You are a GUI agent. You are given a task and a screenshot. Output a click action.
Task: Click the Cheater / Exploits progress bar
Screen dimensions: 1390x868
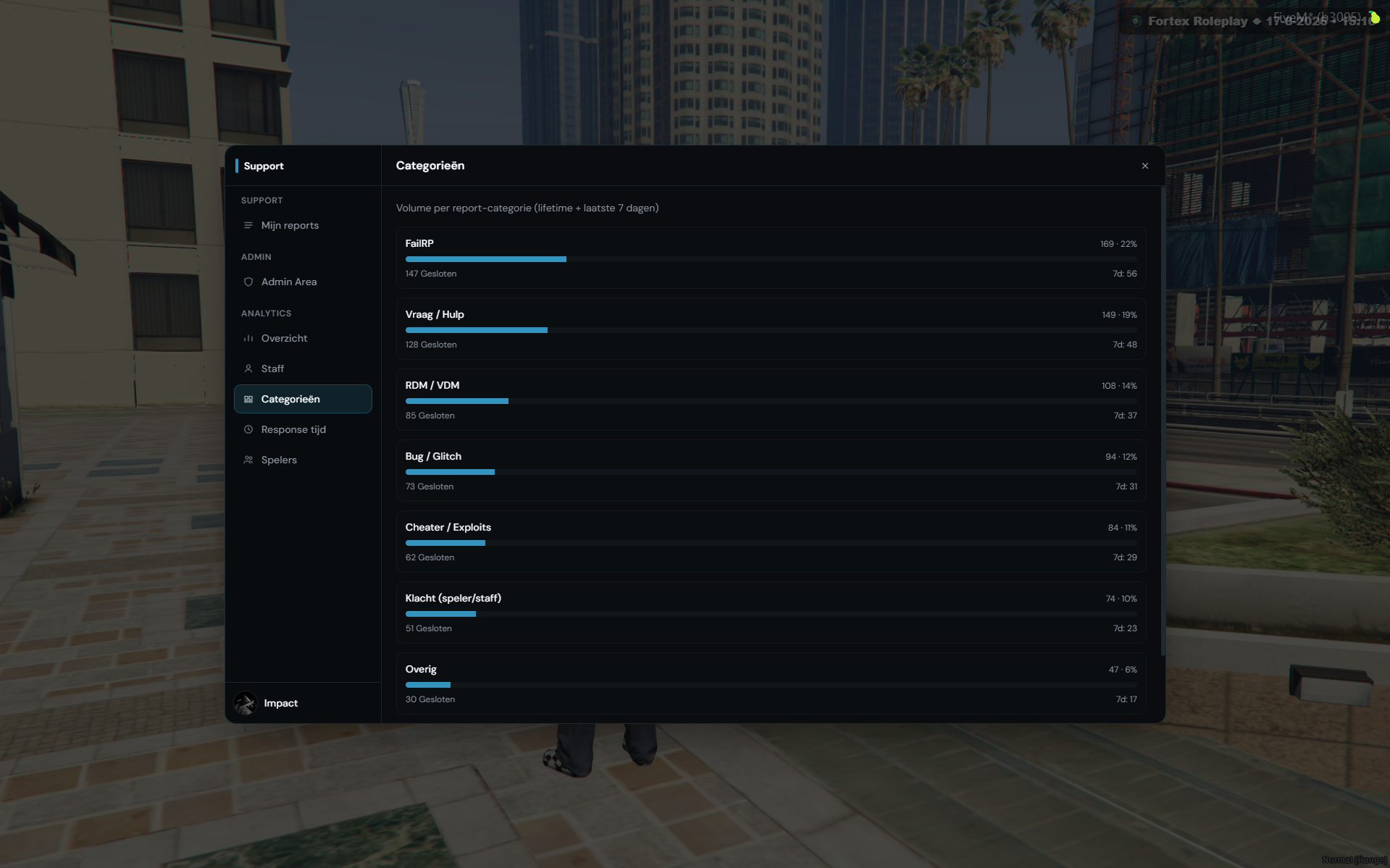771,543
